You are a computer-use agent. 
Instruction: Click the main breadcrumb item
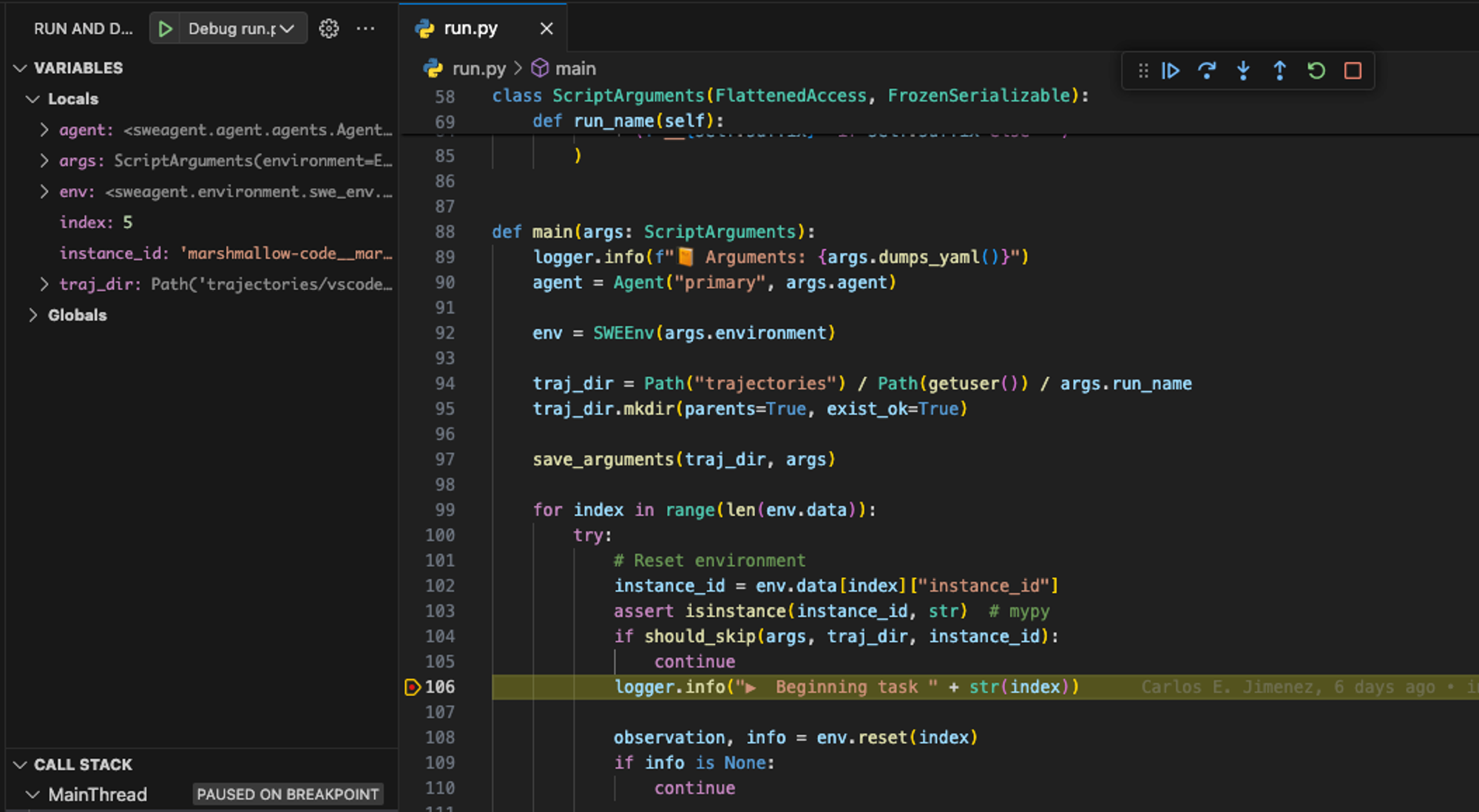[575, 69]
